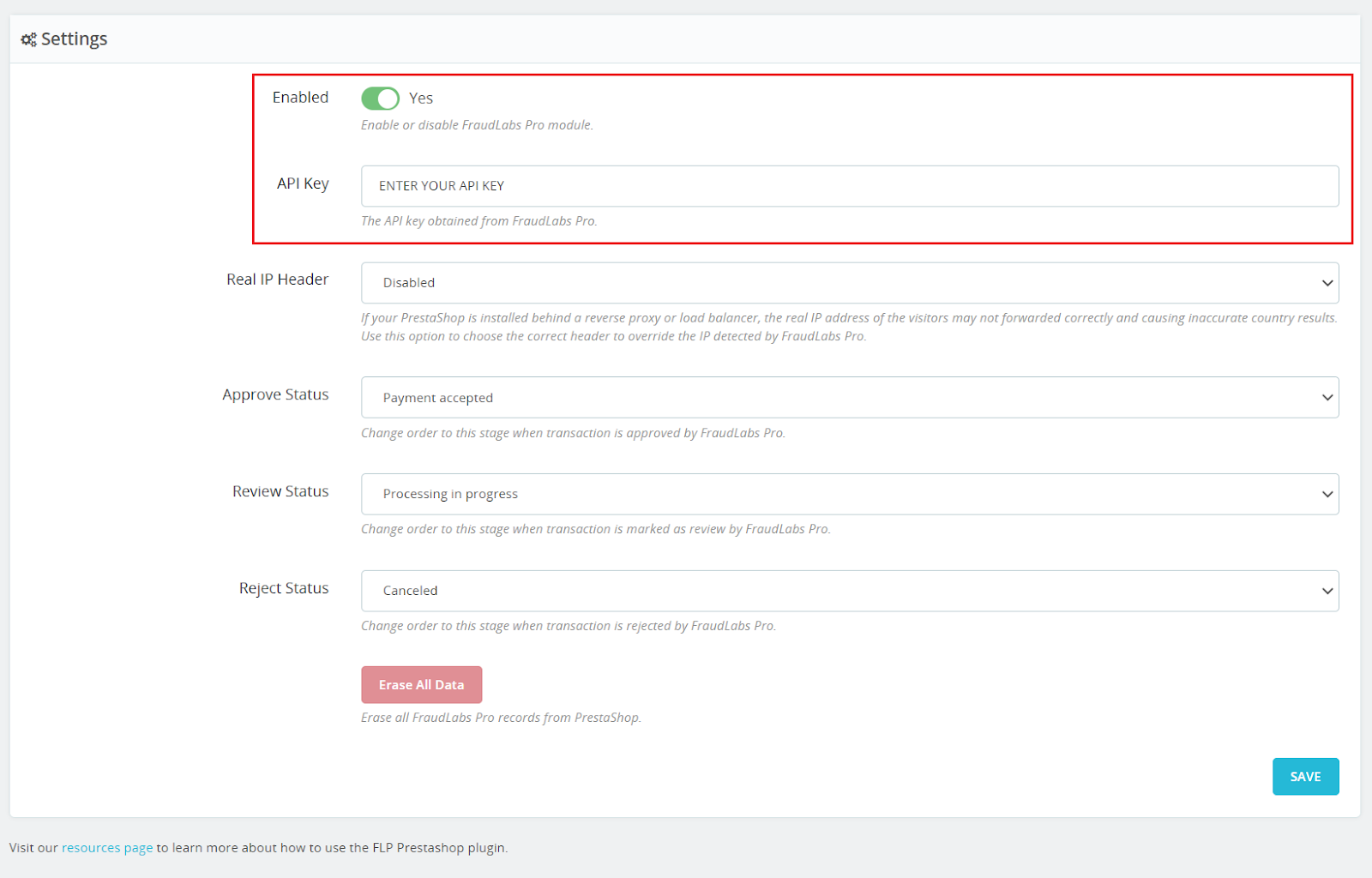Toggle the Enabled switch off
1372x878 pixels.
380,99
